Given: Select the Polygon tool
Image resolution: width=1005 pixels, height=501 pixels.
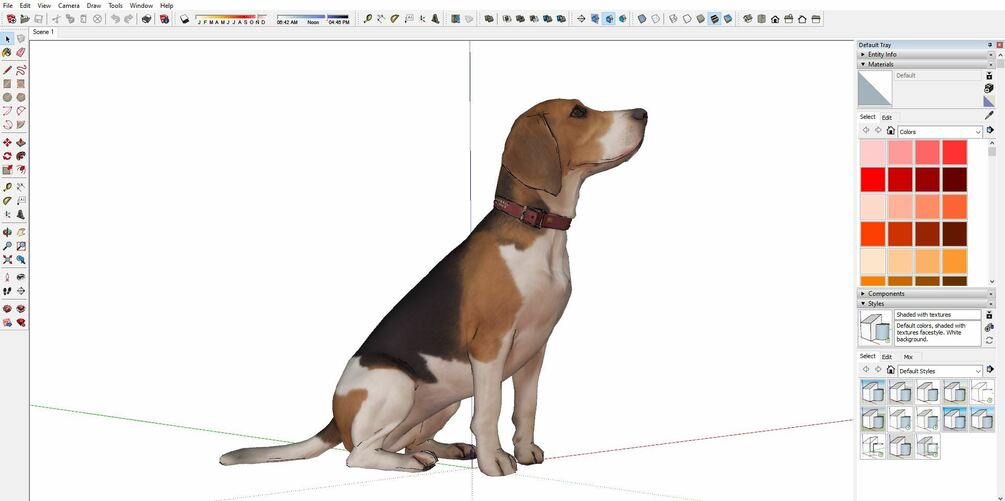Looking at the screenshot, I should click(x=21, y=97).
